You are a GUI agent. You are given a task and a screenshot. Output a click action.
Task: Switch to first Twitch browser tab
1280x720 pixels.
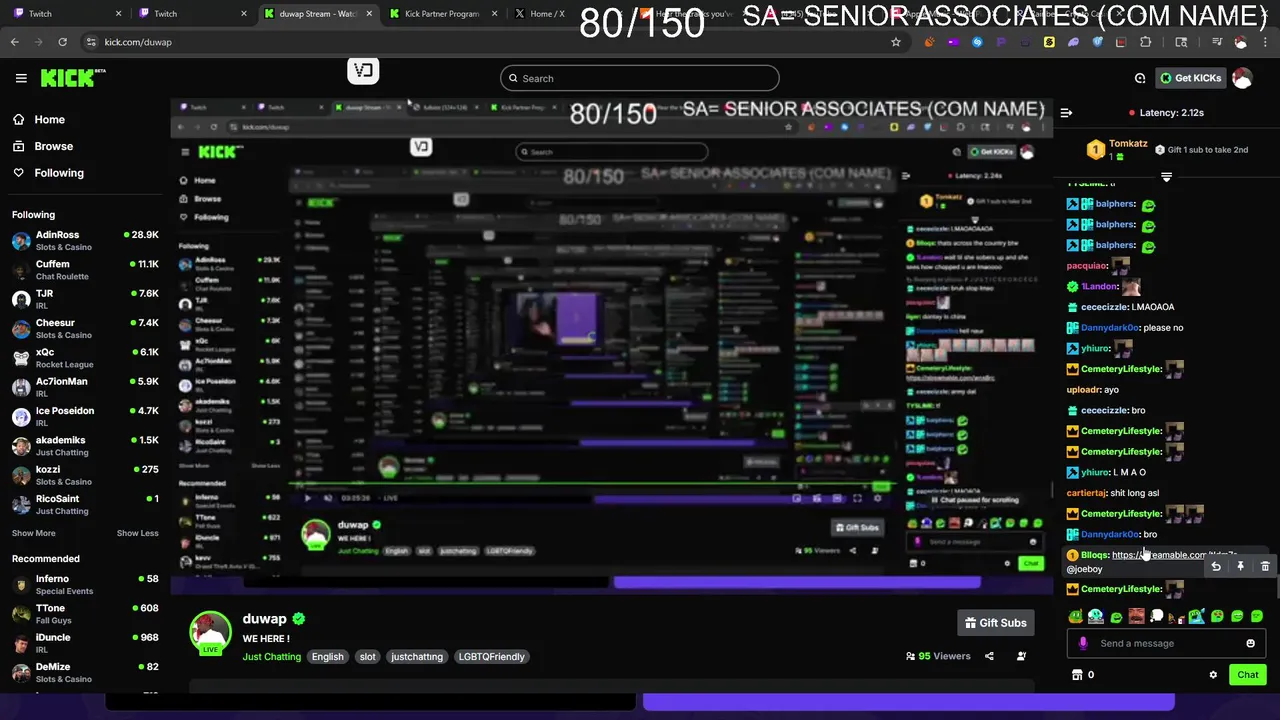[65, 14]
